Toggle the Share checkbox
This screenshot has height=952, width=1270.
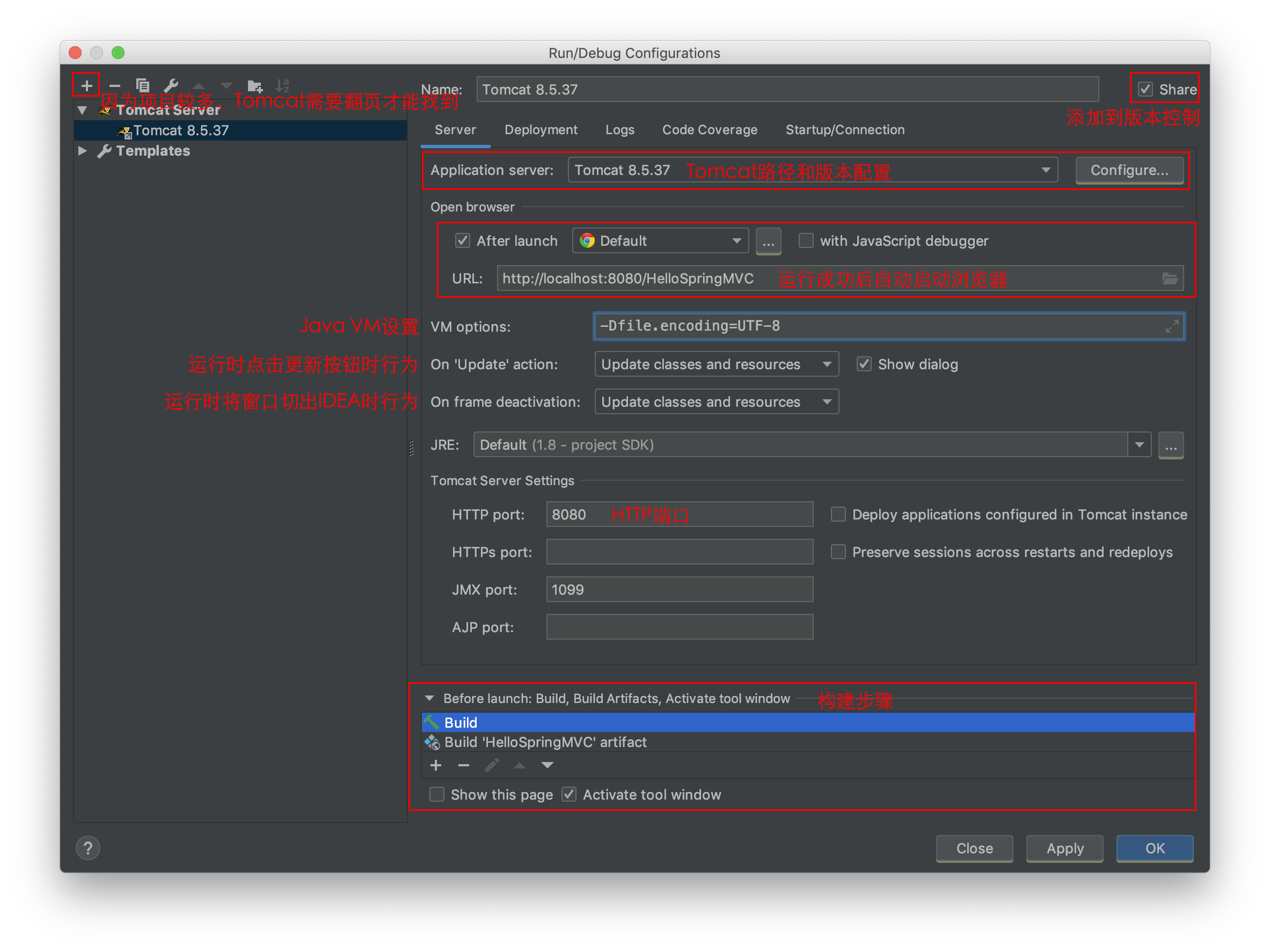click(x=1145, y=90)
